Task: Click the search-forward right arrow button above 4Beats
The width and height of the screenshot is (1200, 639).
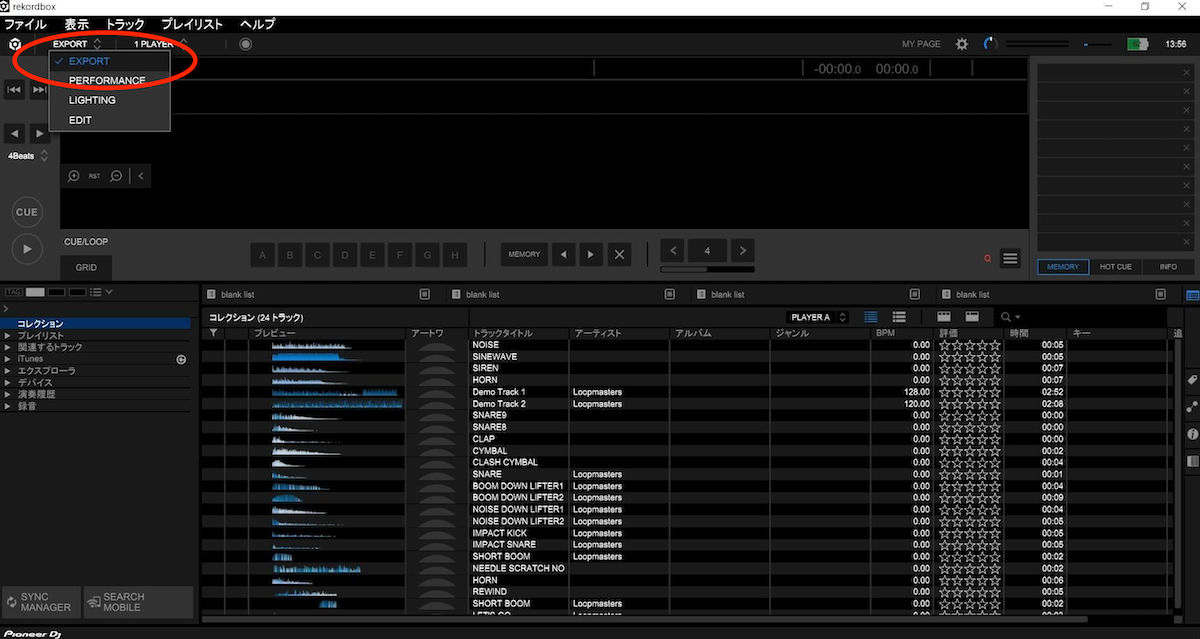Action: [x=39, y=133]
